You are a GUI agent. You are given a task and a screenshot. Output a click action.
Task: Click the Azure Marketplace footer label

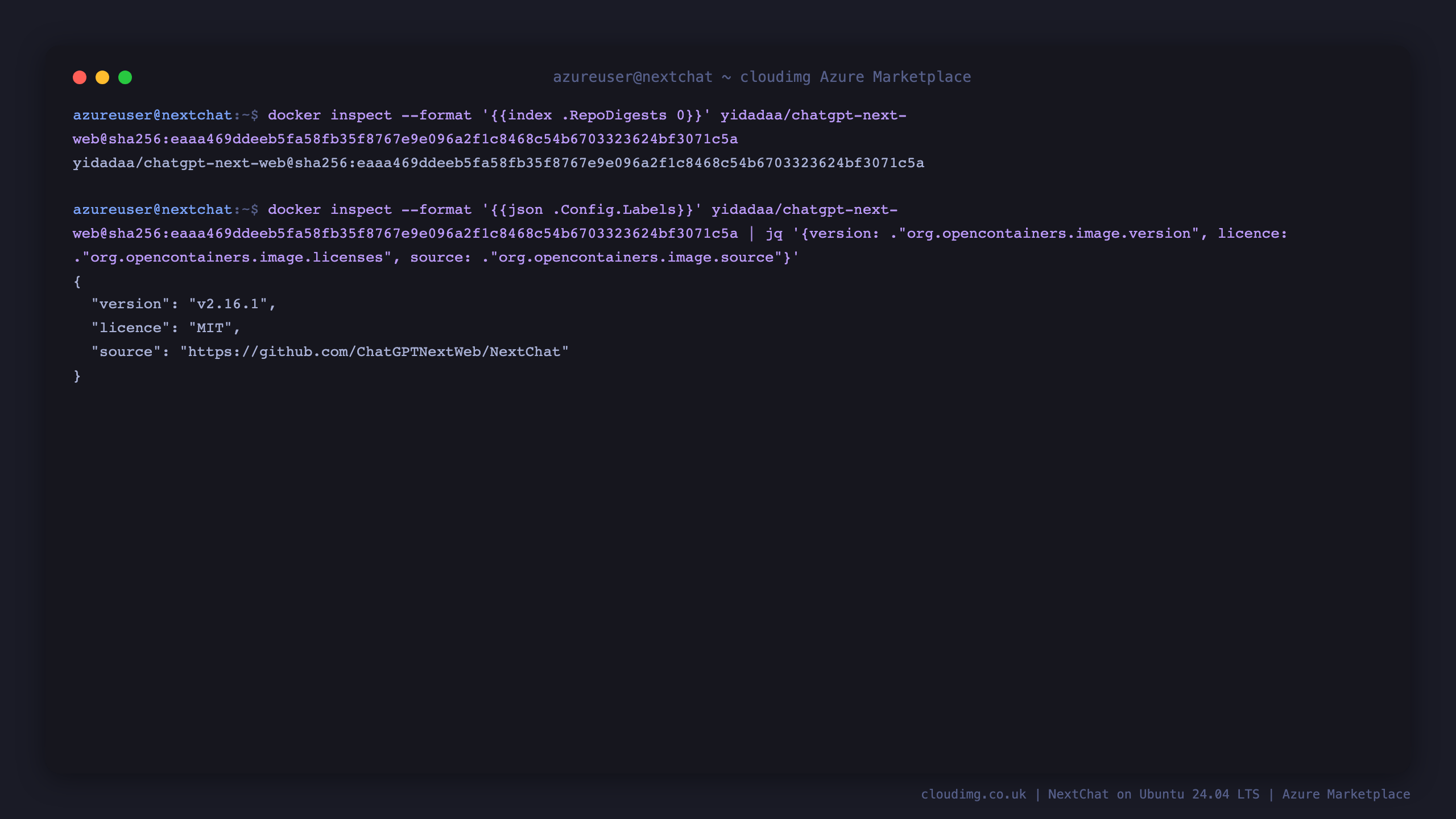coord(1346,794)
